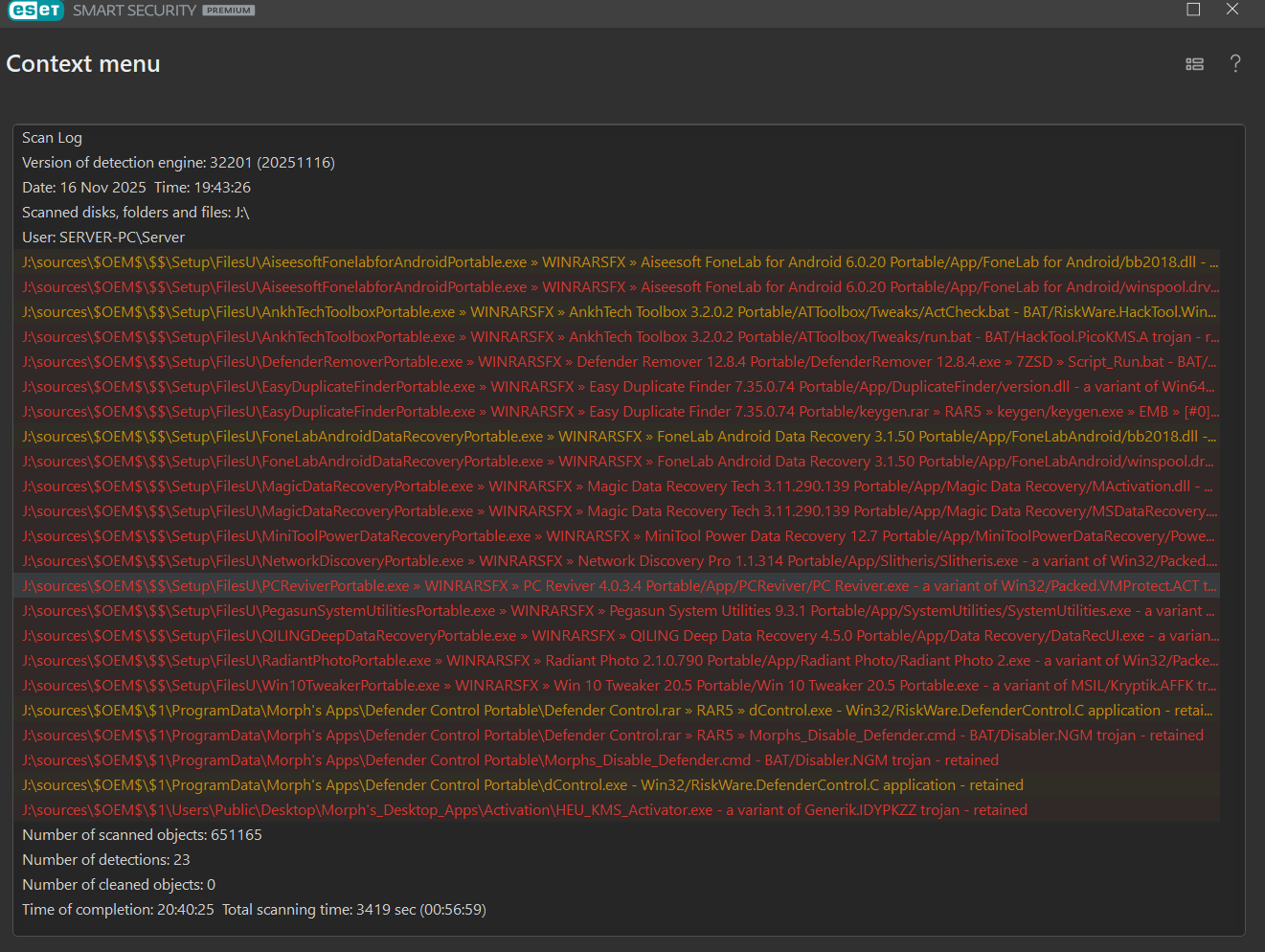Select the Magic Data Recovery MActivation.dll line
Screen dimensions: 1265x952
tap(620, 487)
